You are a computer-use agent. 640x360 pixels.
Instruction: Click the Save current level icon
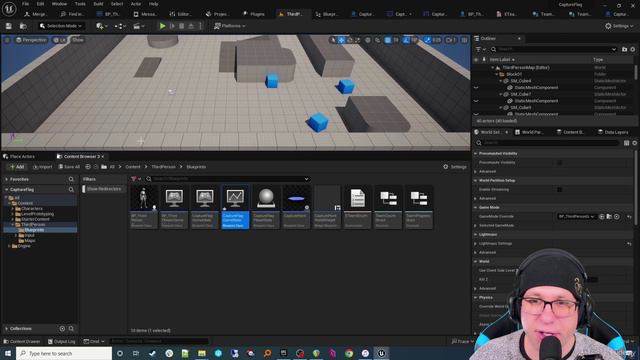click(9, 26)
